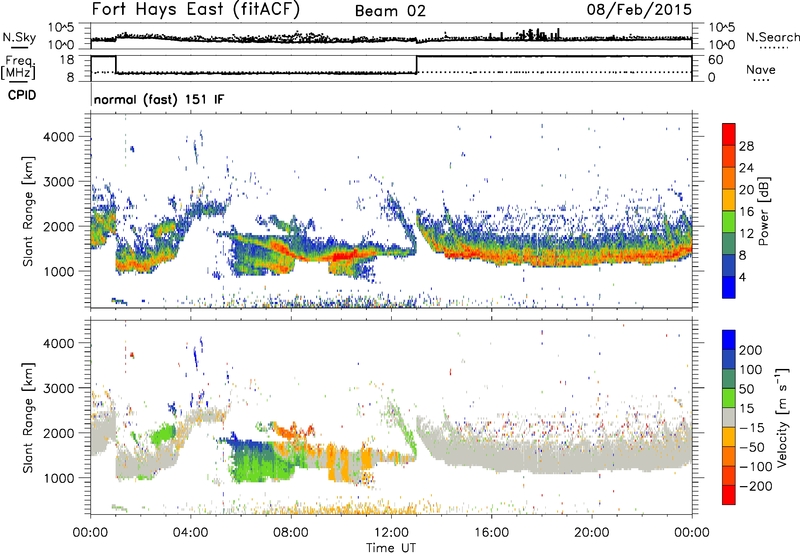Select the 'Time UT' axis title
Viewport: 800px width, 554px height.
tap(391, 548)
